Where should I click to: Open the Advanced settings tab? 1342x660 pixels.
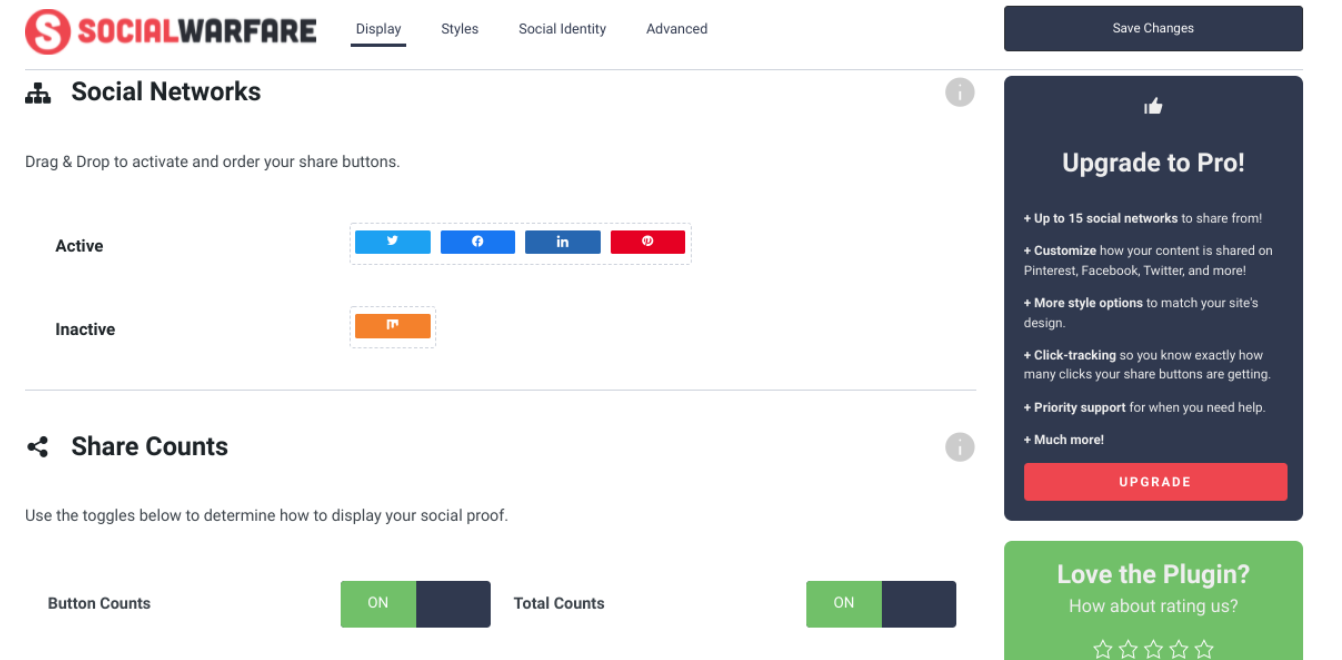click(x=676, y=29)
